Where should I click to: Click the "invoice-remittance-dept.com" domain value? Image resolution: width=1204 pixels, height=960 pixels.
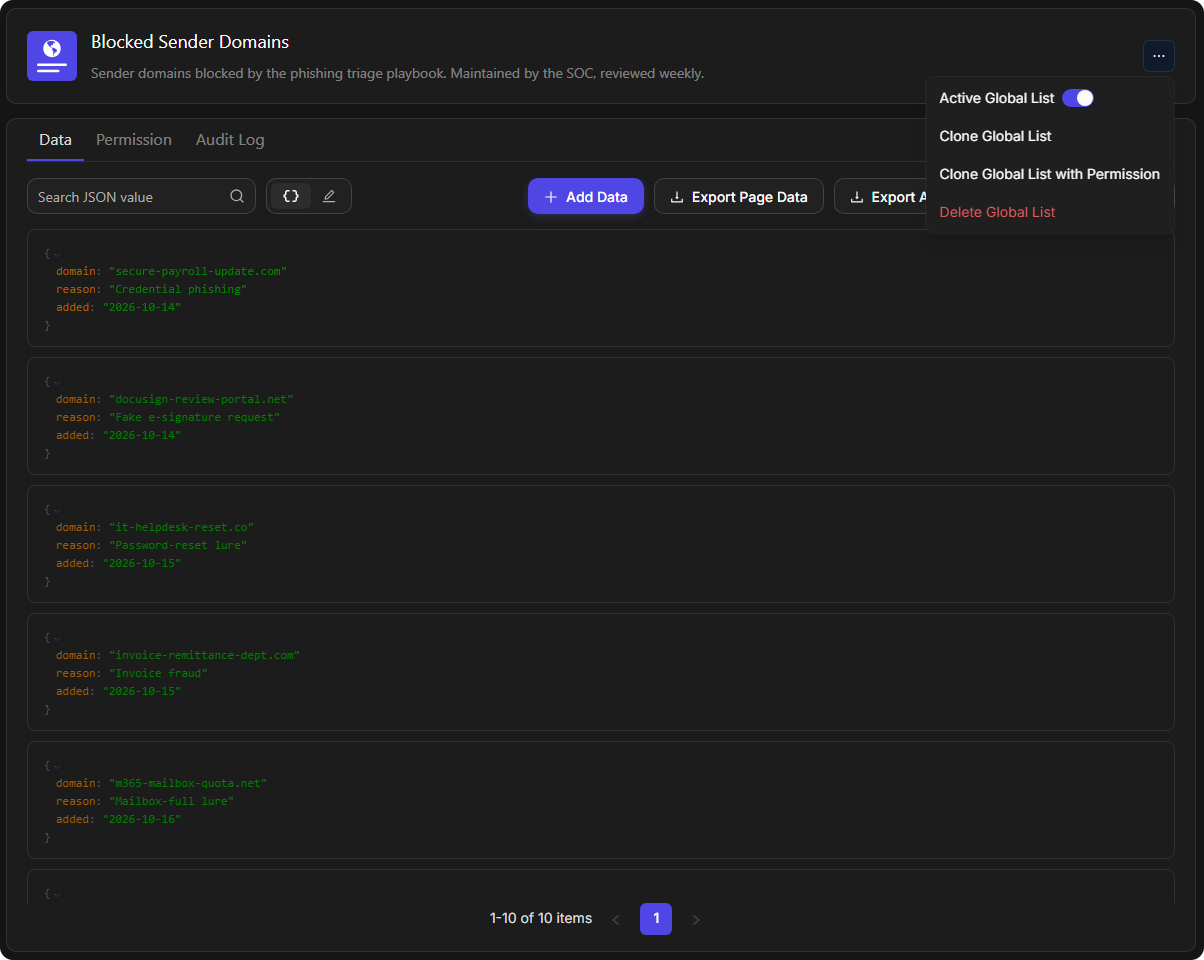pos(205,655)
